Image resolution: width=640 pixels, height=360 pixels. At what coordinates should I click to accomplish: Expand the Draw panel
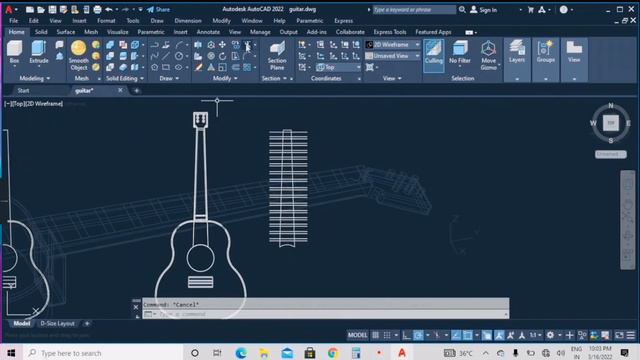coord(169,78)
